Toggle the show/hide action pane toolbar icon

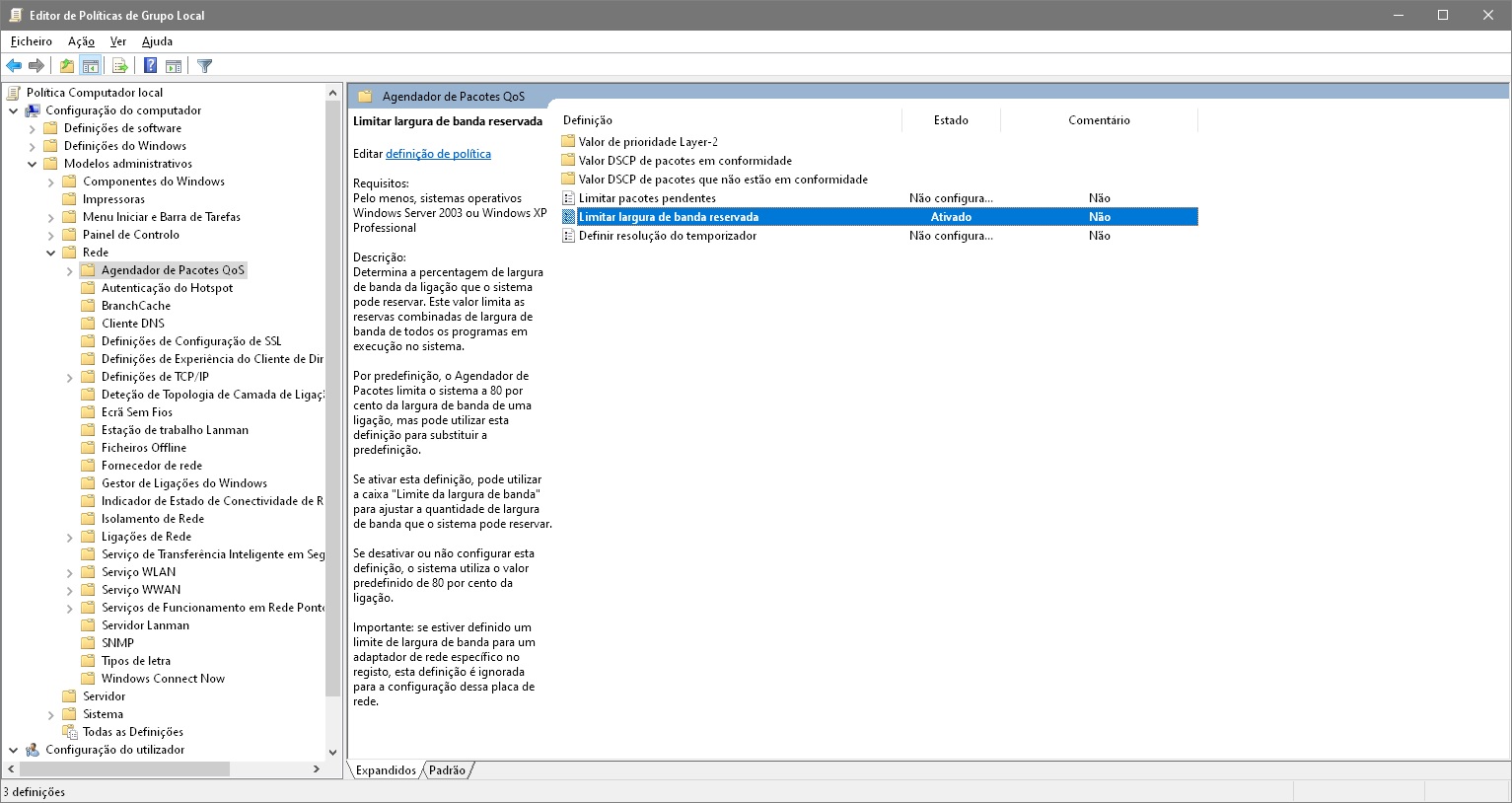(x=174, y=66)
